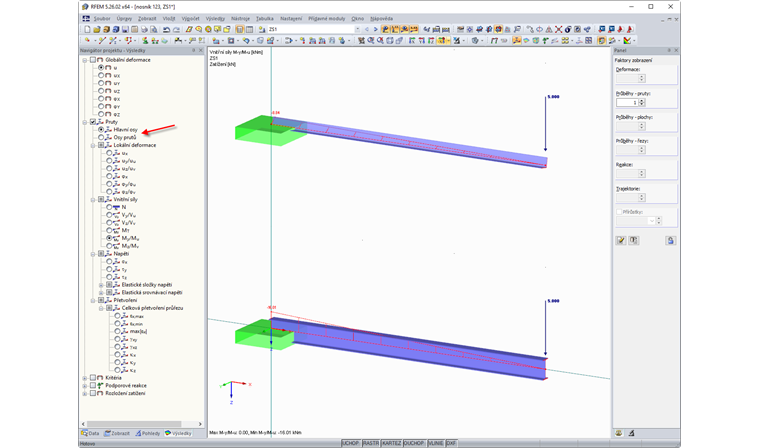Click the Open folder toolbar icon

coord(97,29)
